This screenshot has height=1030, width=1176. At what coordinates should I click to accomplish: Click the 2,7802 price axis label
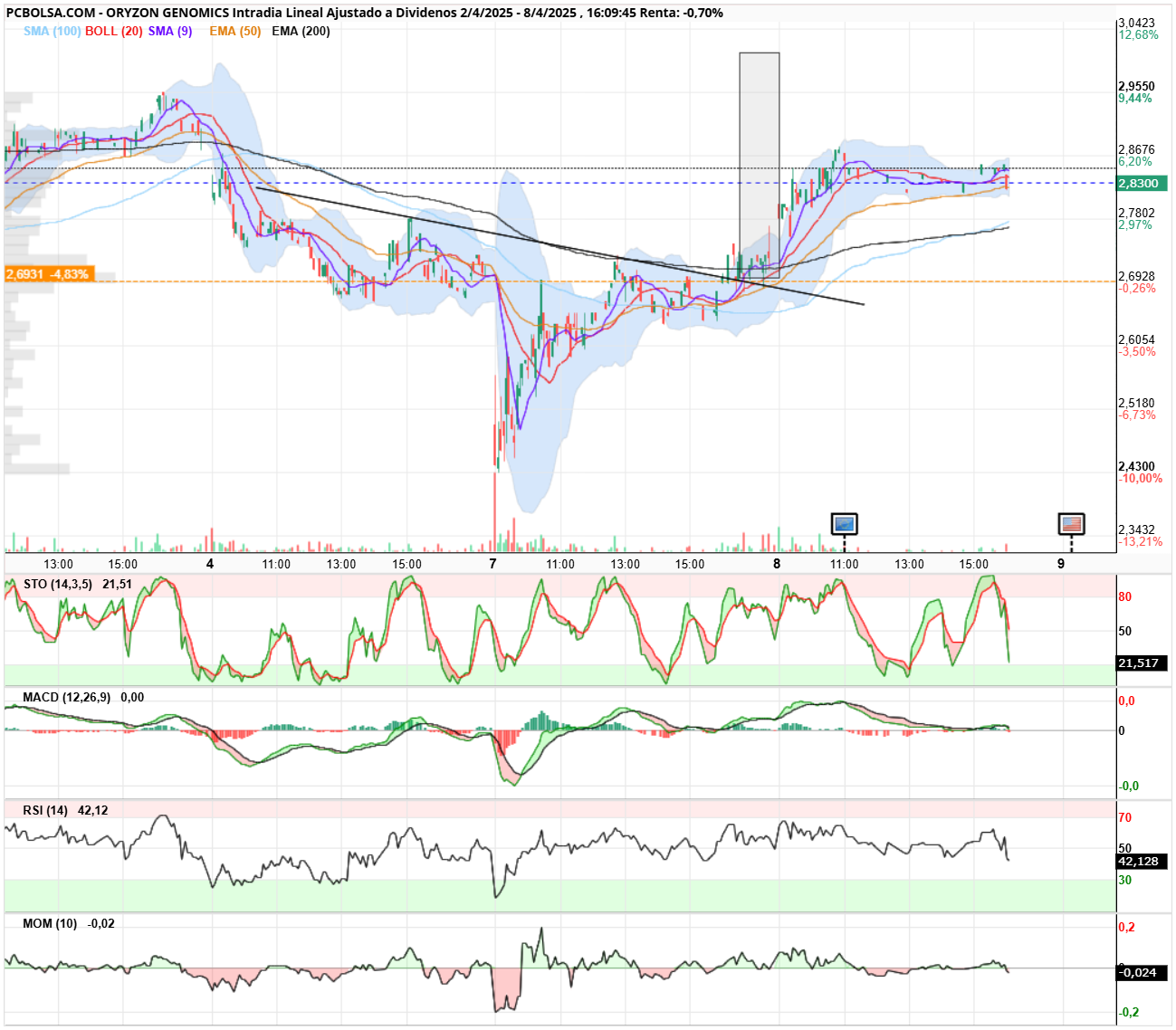pos(1136,213)
